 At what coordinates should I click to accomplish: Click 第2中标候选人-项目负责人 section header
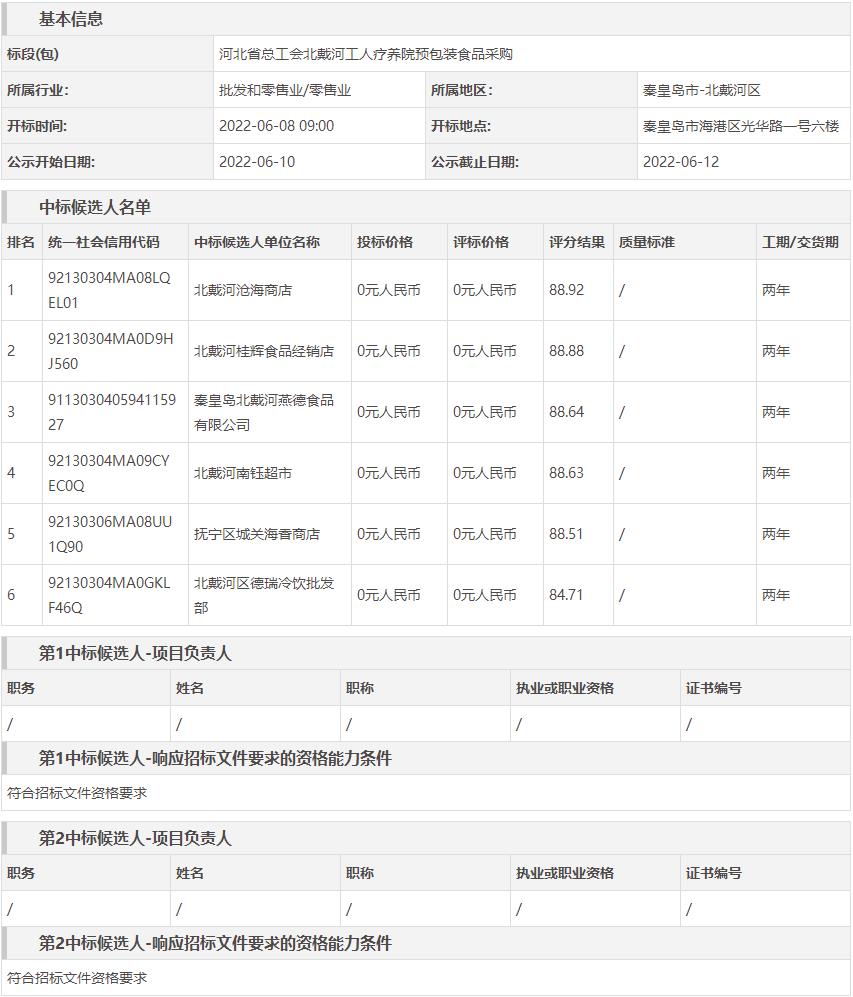tap(135, 838)
